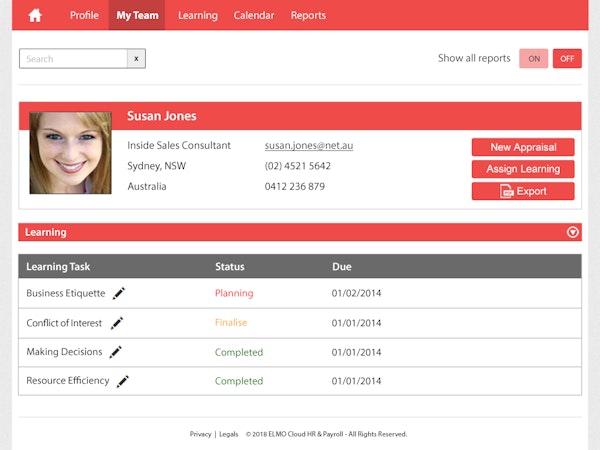Go to the Home icon
The height and width of the screenshot is (450, 600).
pyautogui.click(x=35, y=15)
